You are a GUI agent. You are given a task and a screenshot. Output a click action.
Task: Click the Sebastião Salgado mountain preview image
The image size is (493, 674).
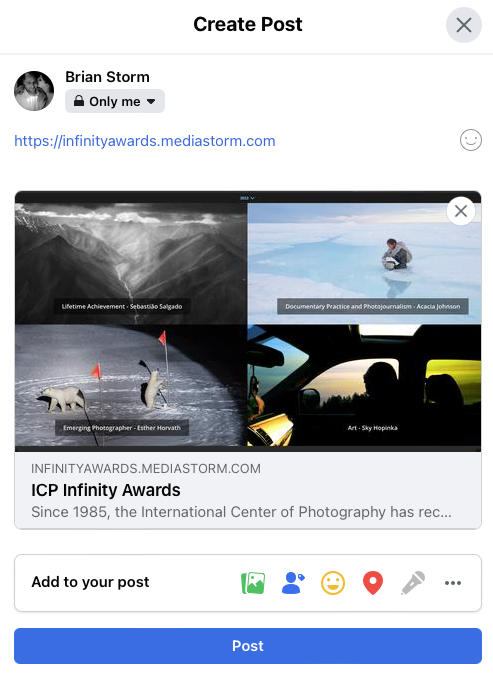(131, 263)
